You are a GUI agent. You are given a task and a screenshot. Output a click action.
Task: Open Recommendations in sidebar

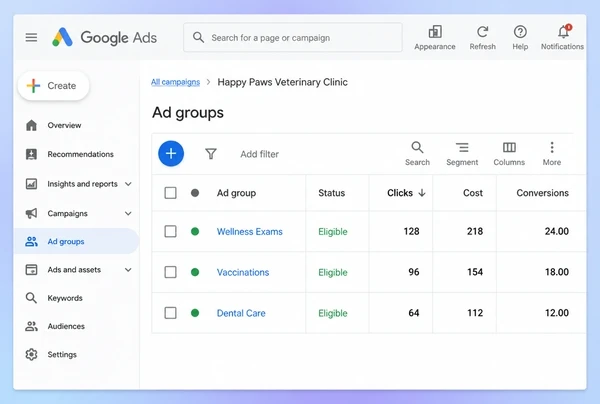(x=80, y=154)
